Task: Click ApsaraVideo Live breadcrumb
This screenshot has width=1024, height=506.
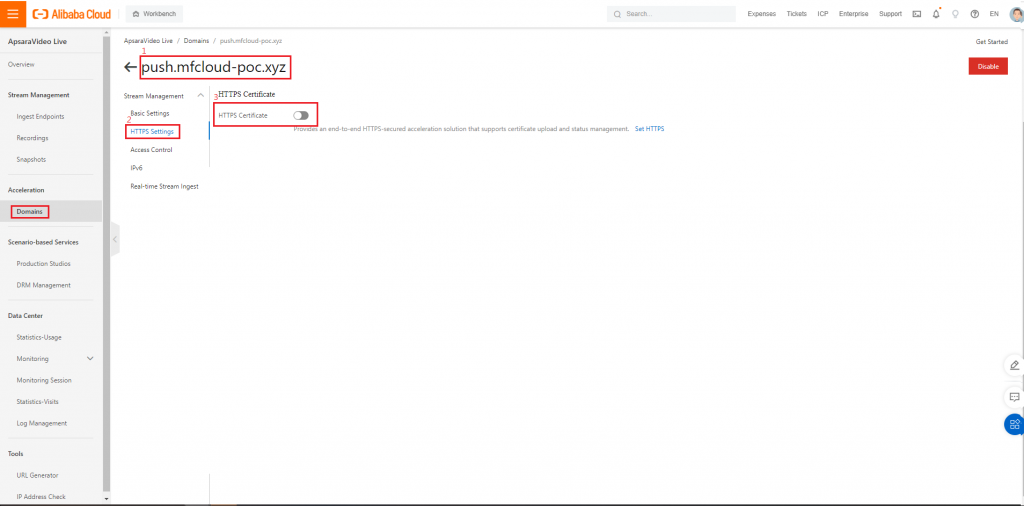Action: click(148, 40)
